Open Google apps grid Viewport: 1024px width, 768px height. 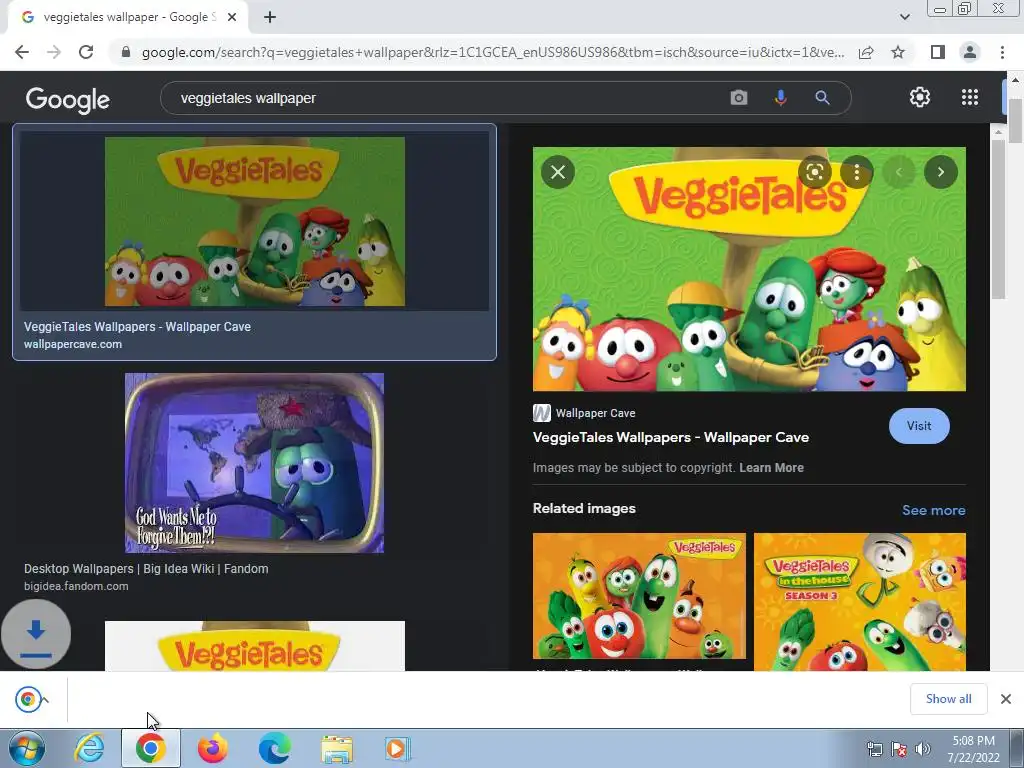coord(970,97)
